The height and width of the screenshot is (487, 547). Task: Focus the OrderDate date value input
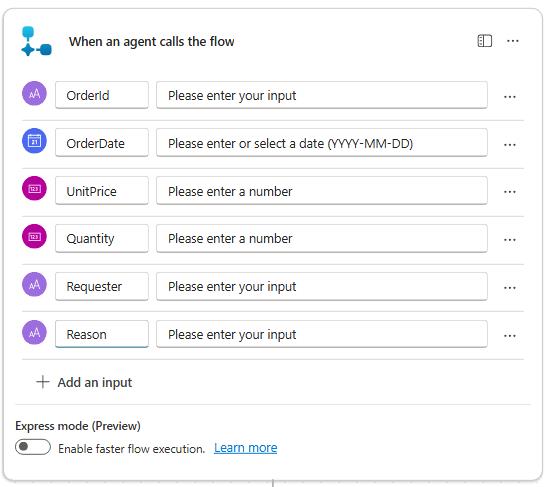coord(322,143)
